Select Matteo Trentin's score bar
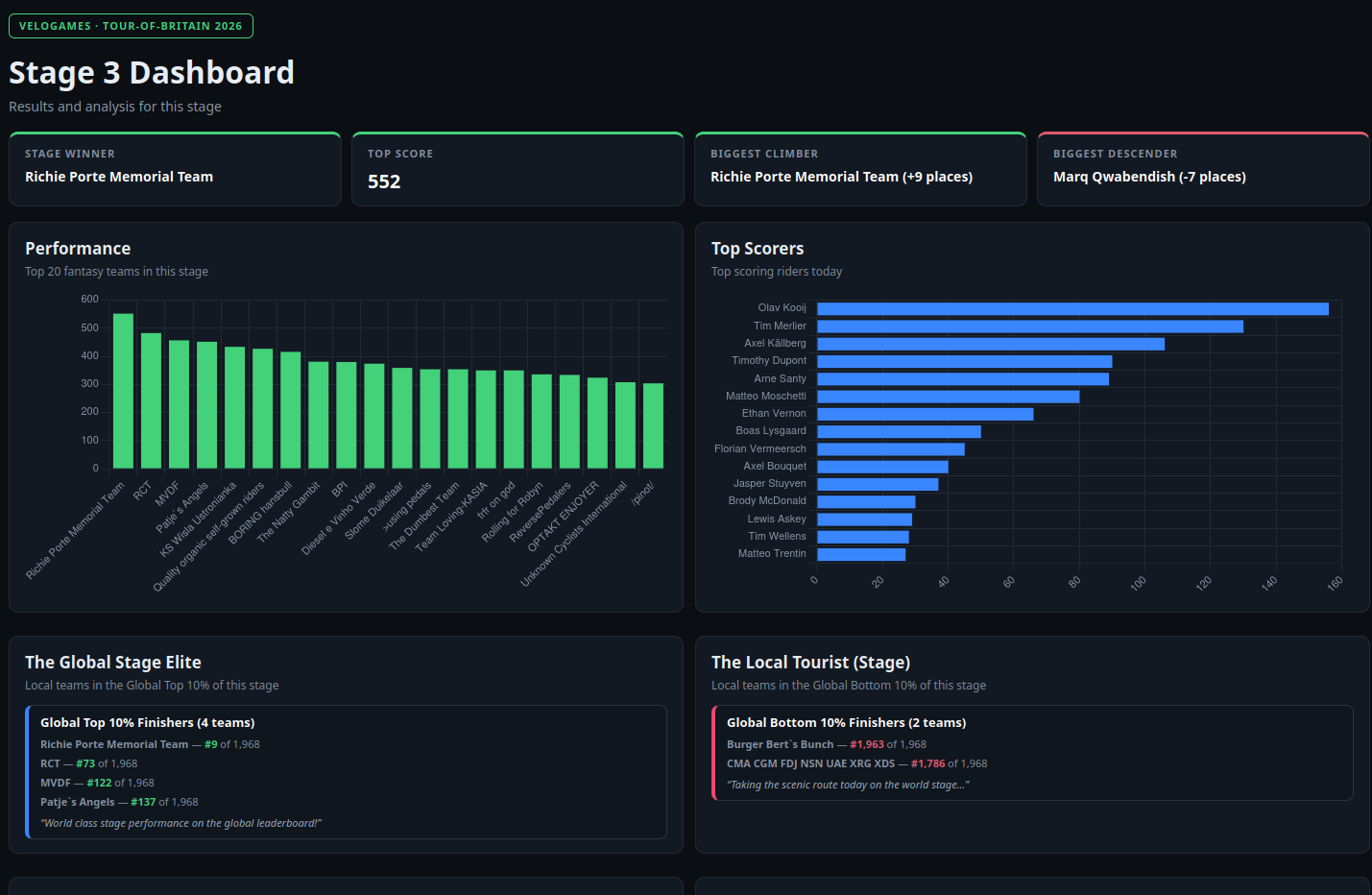The image size is (1372, 895). (x=861, y=554)
